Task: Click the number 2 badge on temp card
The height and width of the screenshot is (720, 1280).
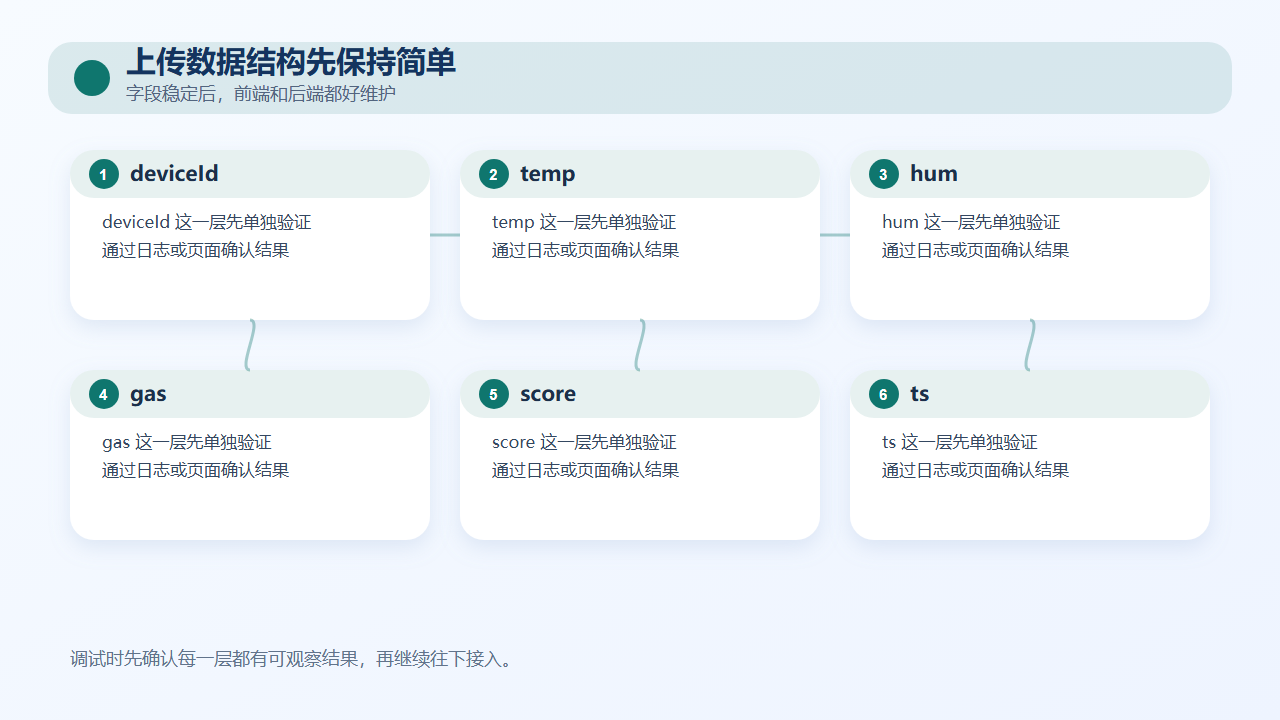Action: 494,174
